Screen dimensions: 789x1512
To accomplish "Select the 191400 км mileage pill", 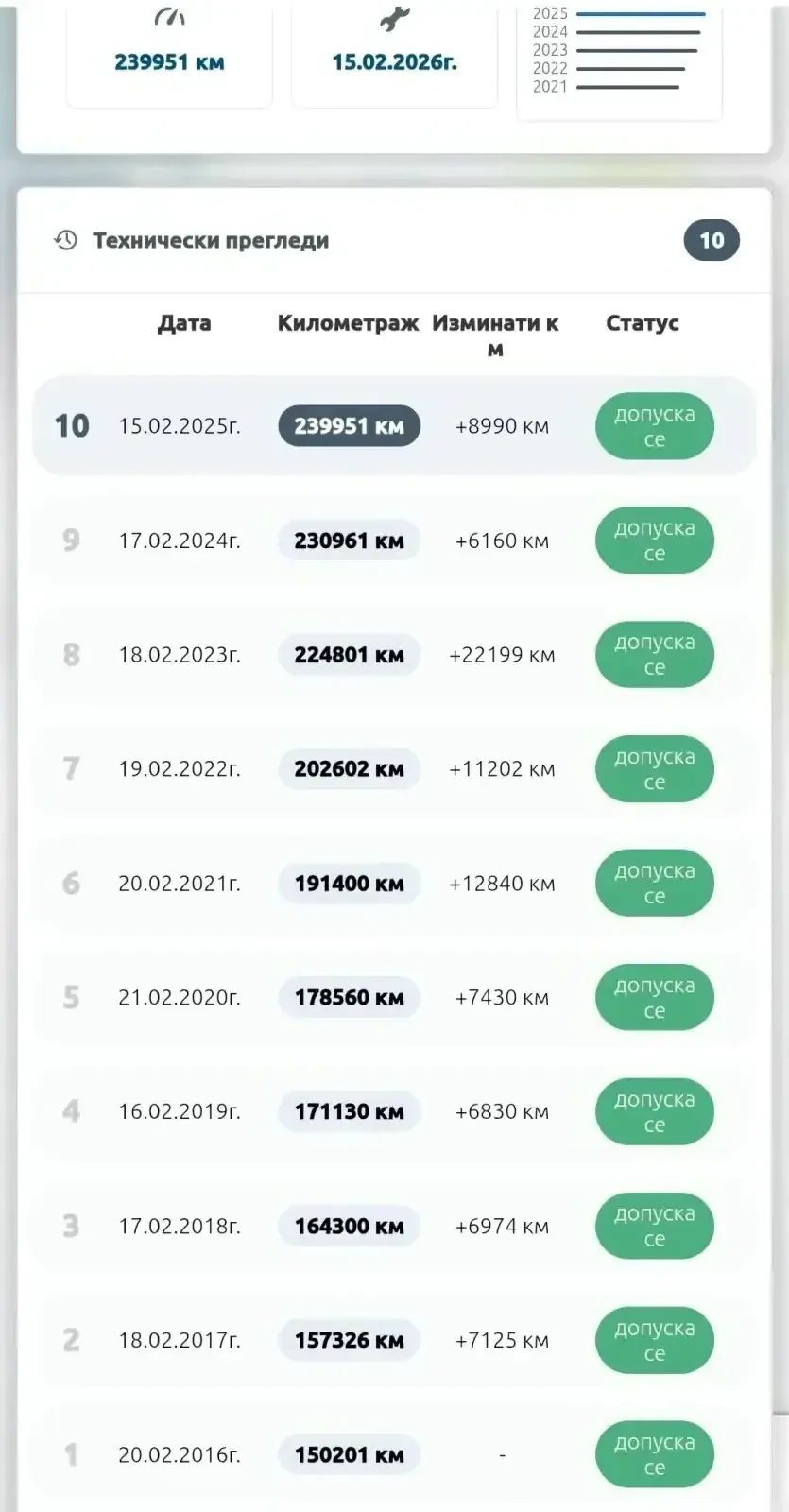I will tap(349, 884).
